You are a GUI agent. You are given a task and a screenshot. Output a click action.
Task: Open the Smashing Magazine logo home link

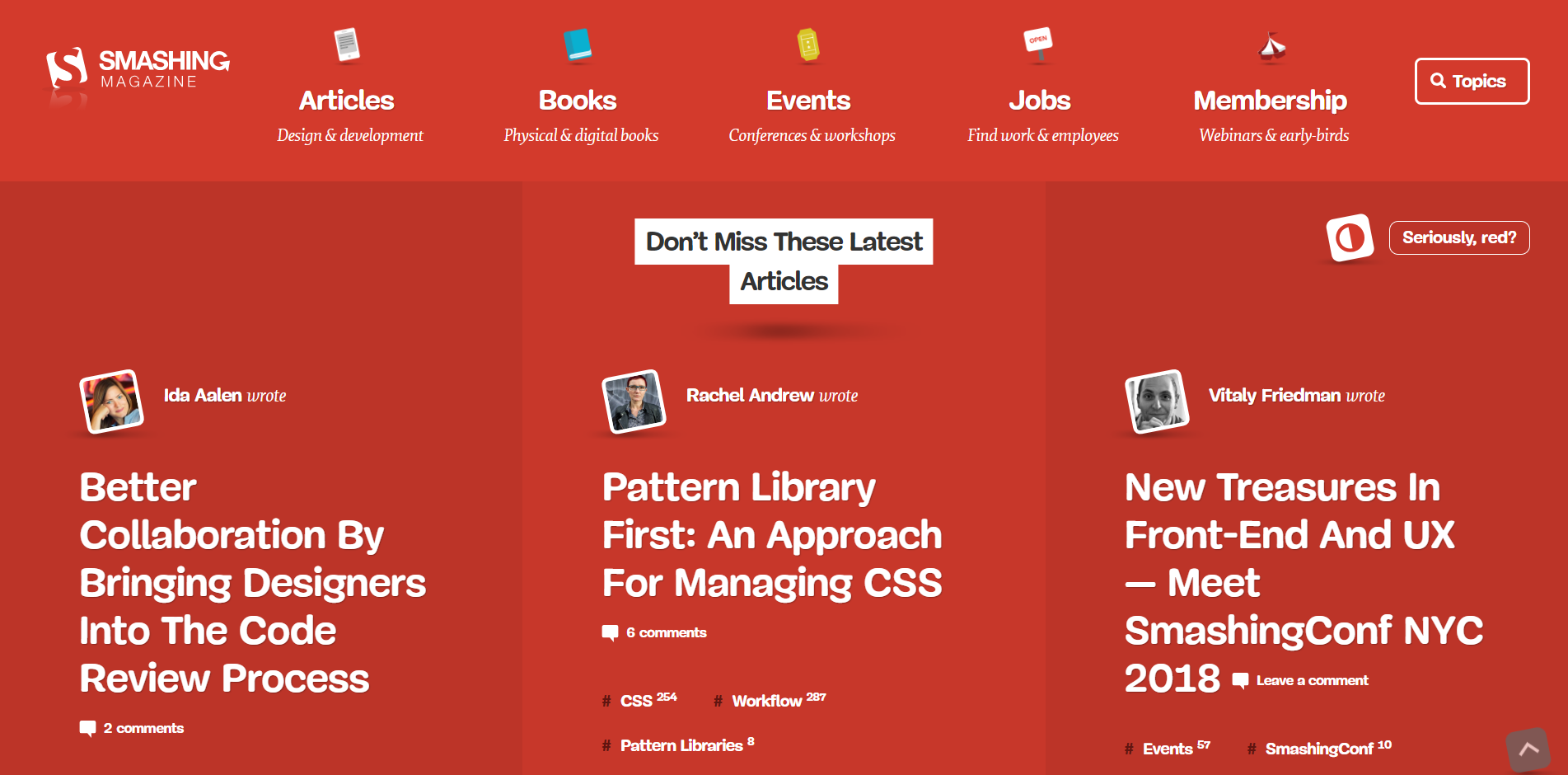pyautogui.click(x=138, y=69)
